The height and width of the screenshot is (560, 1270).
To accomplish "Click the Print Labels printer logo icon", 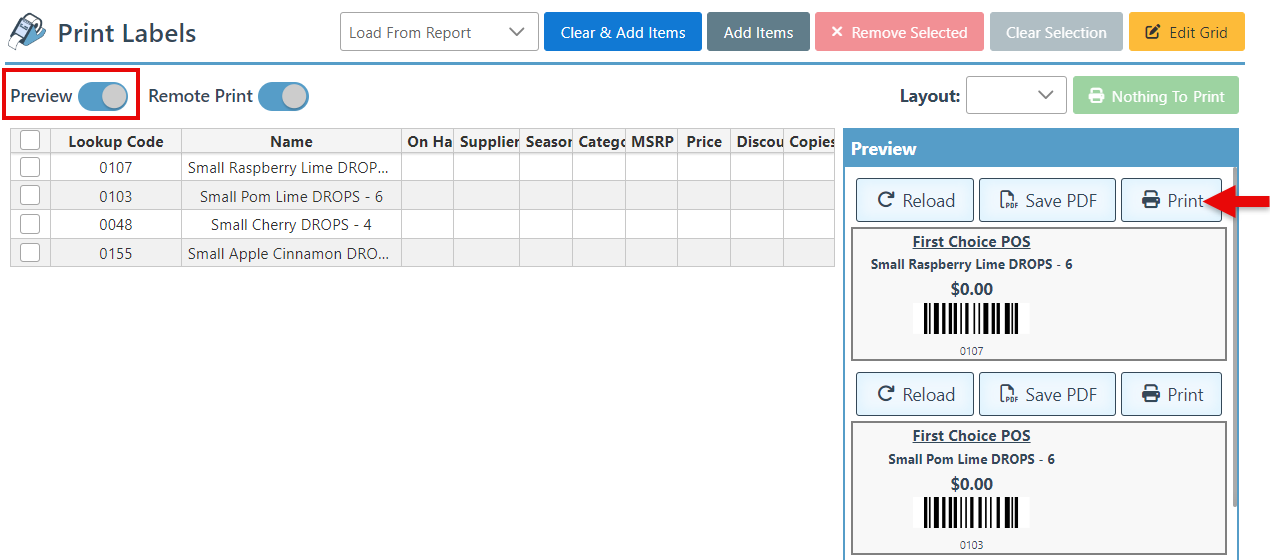I will coord(27,32).
